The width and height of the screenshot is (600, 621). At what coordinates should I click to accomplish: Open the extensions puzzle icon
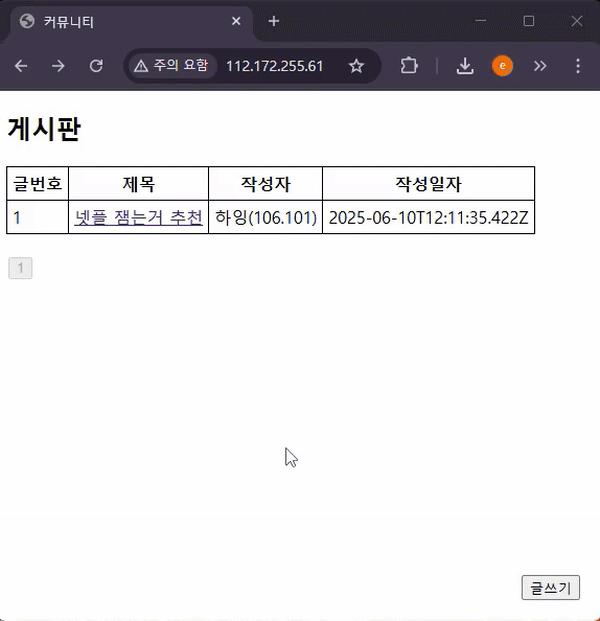409,66
